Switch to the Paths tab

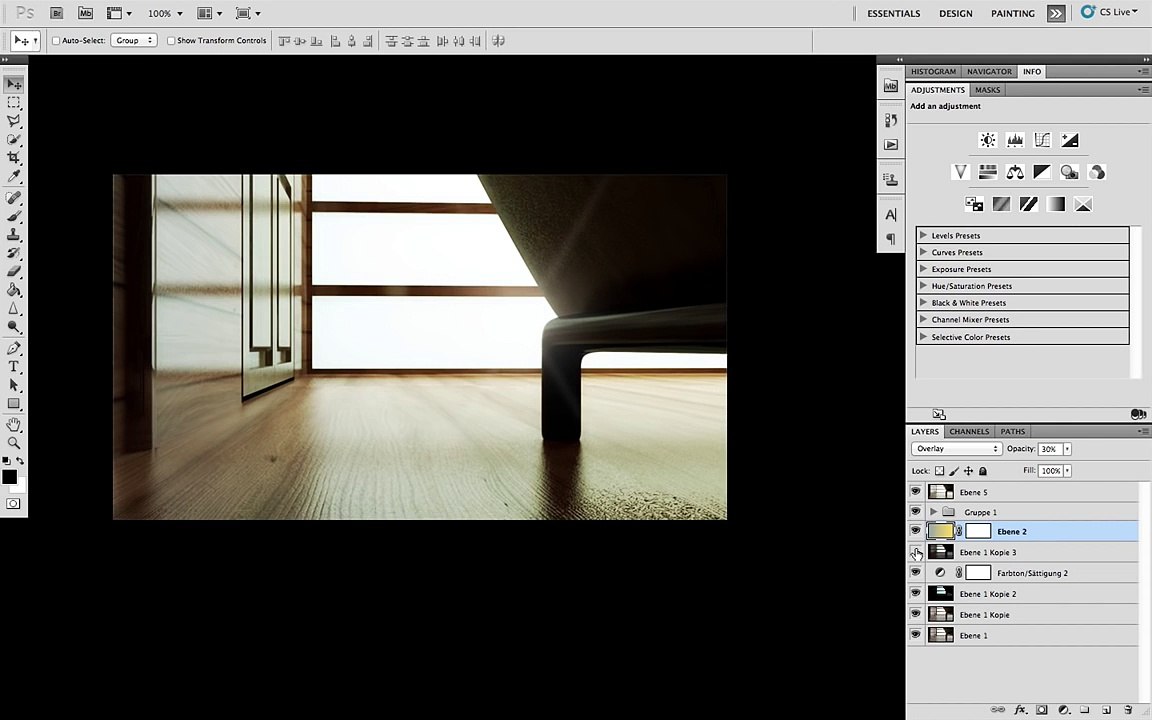click(1012, 432)
